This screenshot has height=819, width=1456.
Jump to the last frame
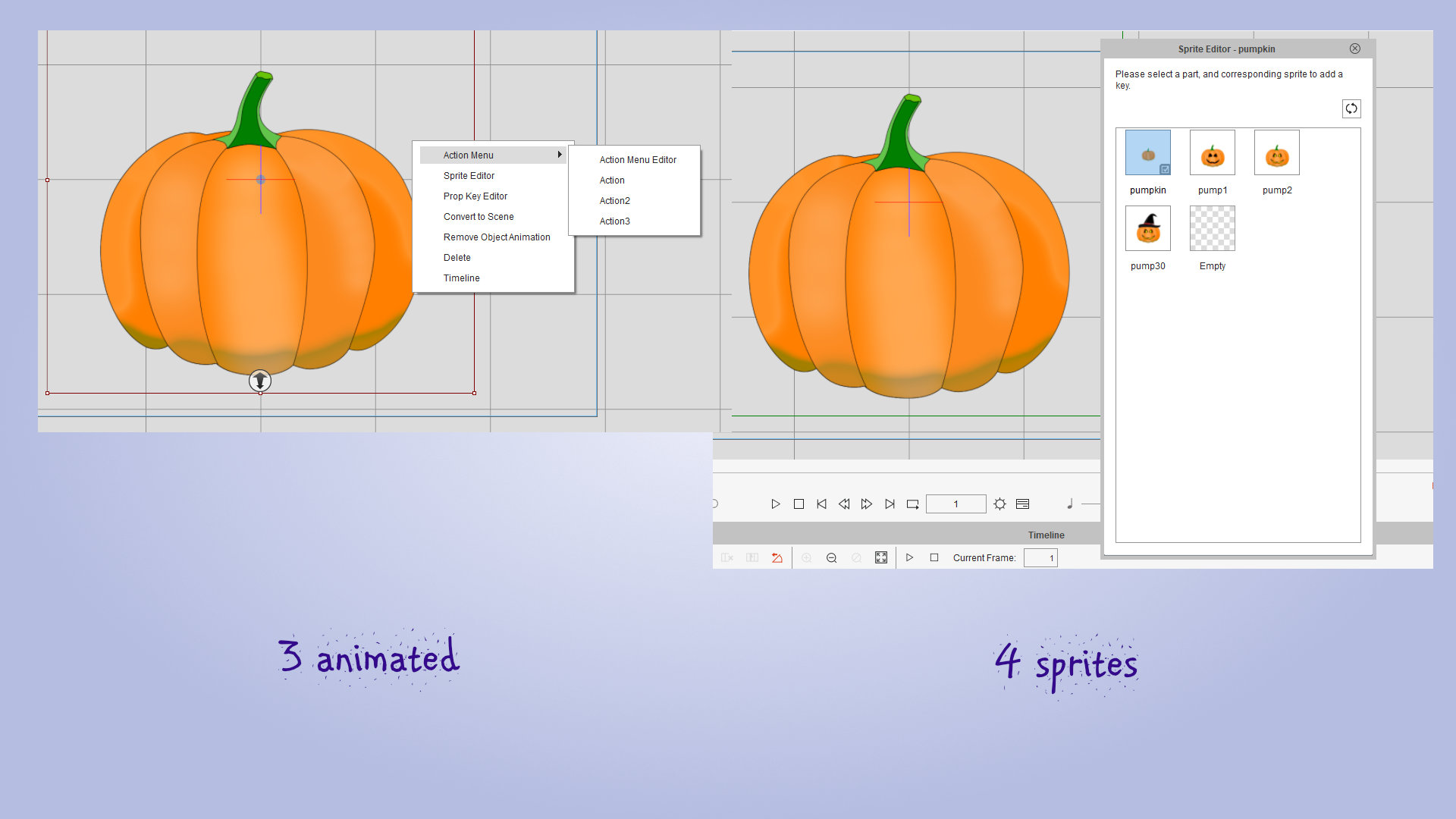pos(890,504)
